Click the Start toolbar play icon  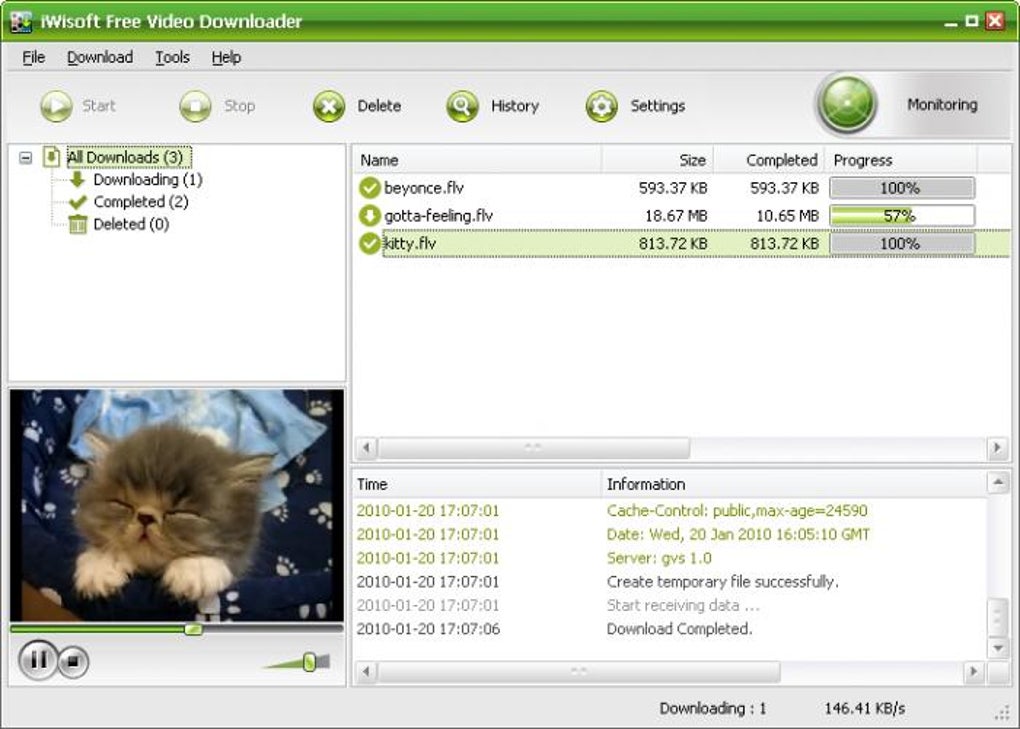click(57, 106)
